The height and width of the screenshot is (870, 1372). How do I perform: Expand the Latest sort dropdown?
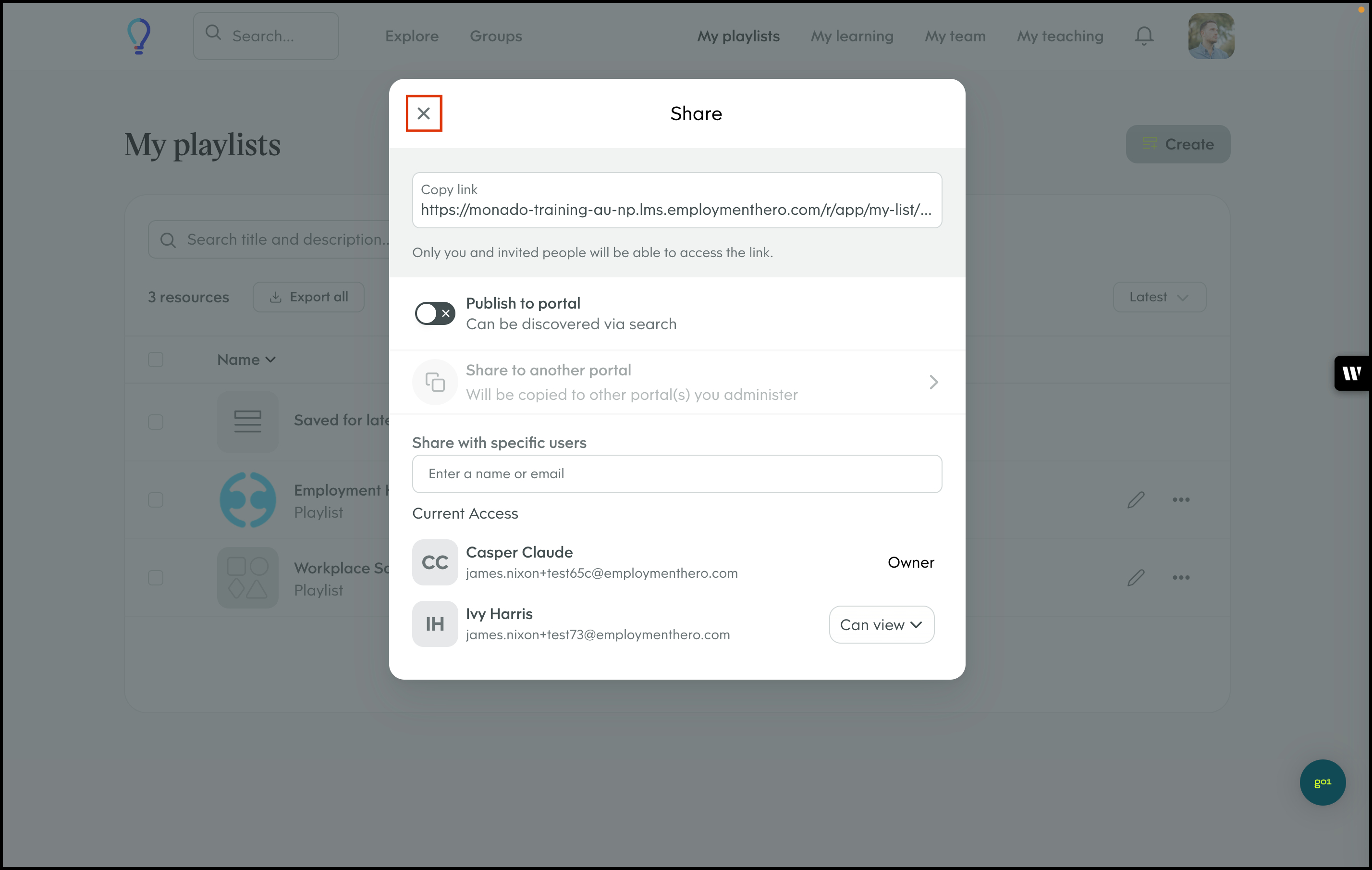pyautogui.click(x=1159, y=297)
